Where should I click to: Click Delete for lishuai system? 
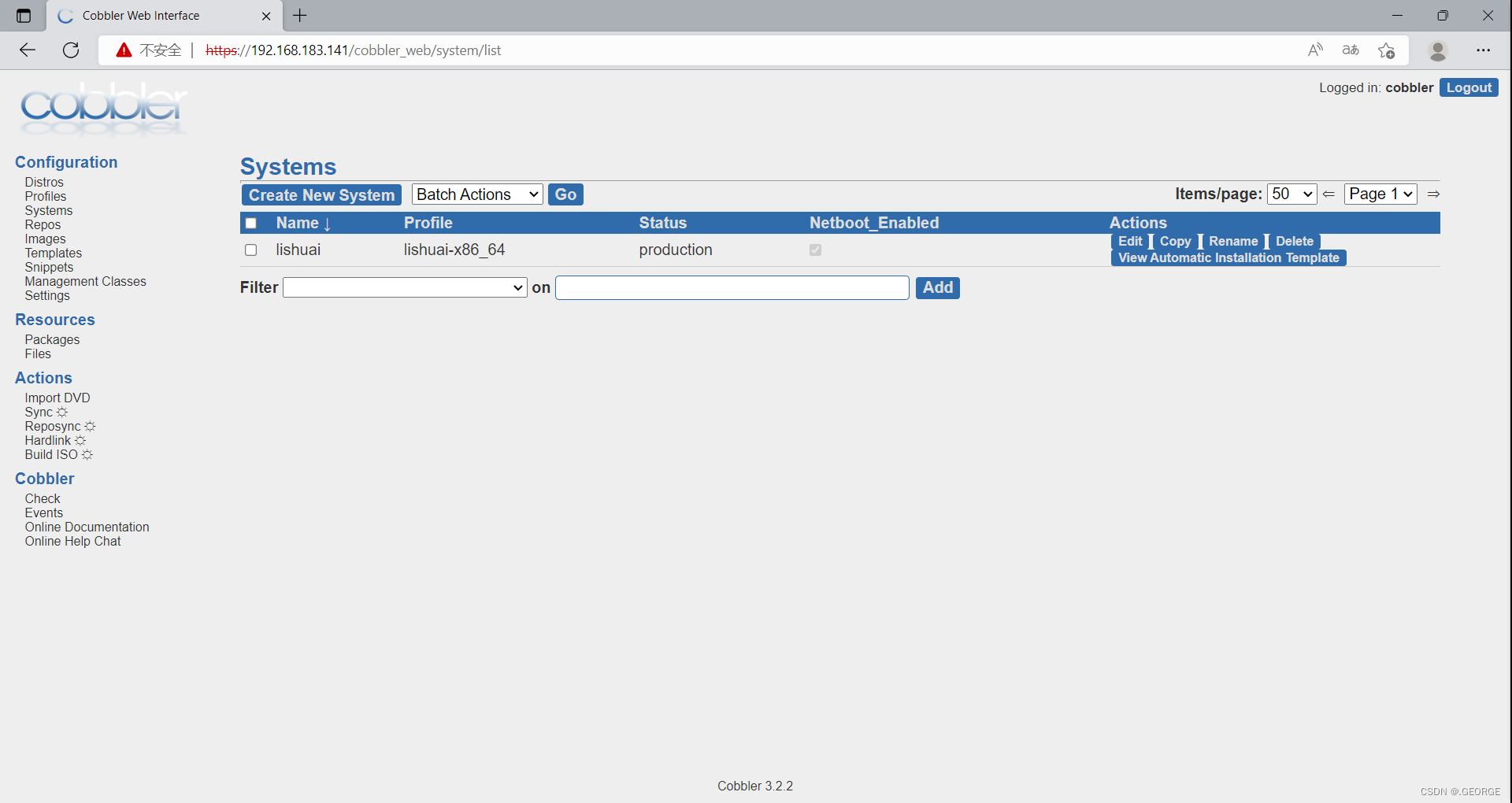coord(1295,241)
